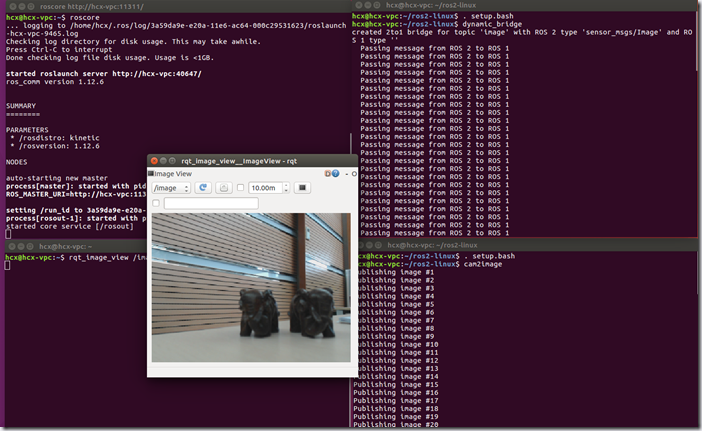Image resolution: width=702 pixels, height=431 pixels.
Task: Close the rqt_image_view command terminal
Action: click(12, 247)
